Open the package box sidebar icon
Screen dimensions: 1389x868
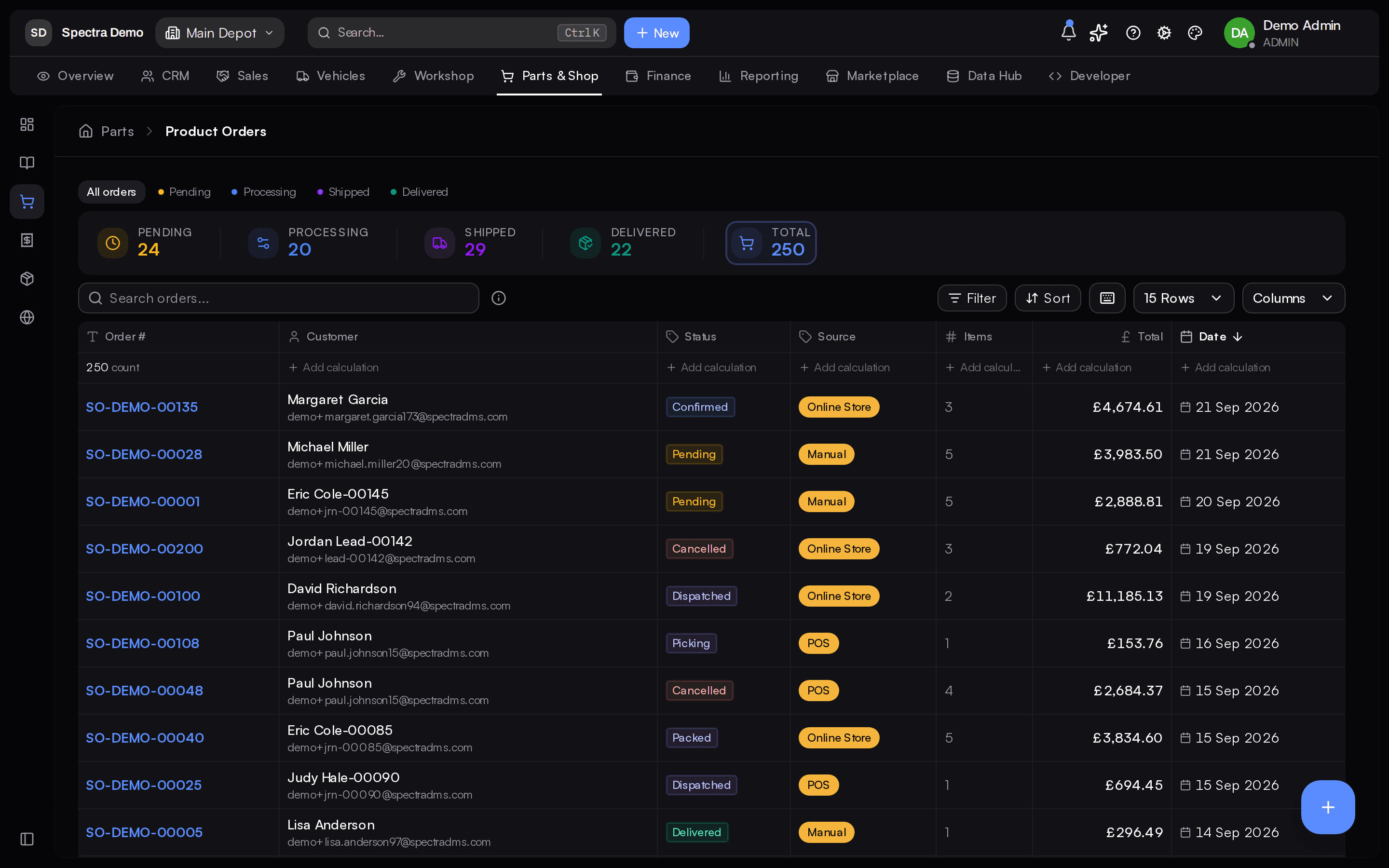27,279
